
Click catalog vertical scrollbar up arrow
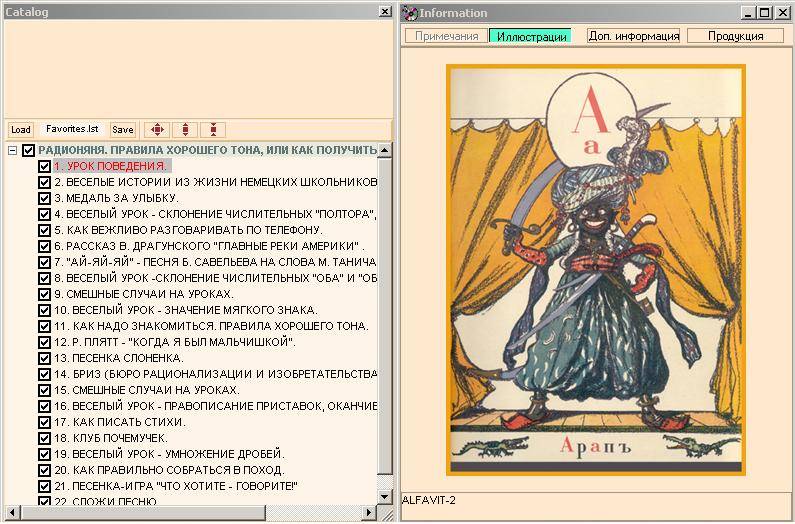[x=385, y=150]
